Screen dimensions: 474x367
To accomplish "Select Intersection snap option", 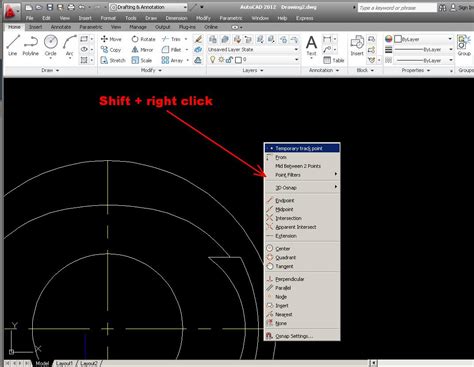I will pyautogui.click(x=302, y=218).
